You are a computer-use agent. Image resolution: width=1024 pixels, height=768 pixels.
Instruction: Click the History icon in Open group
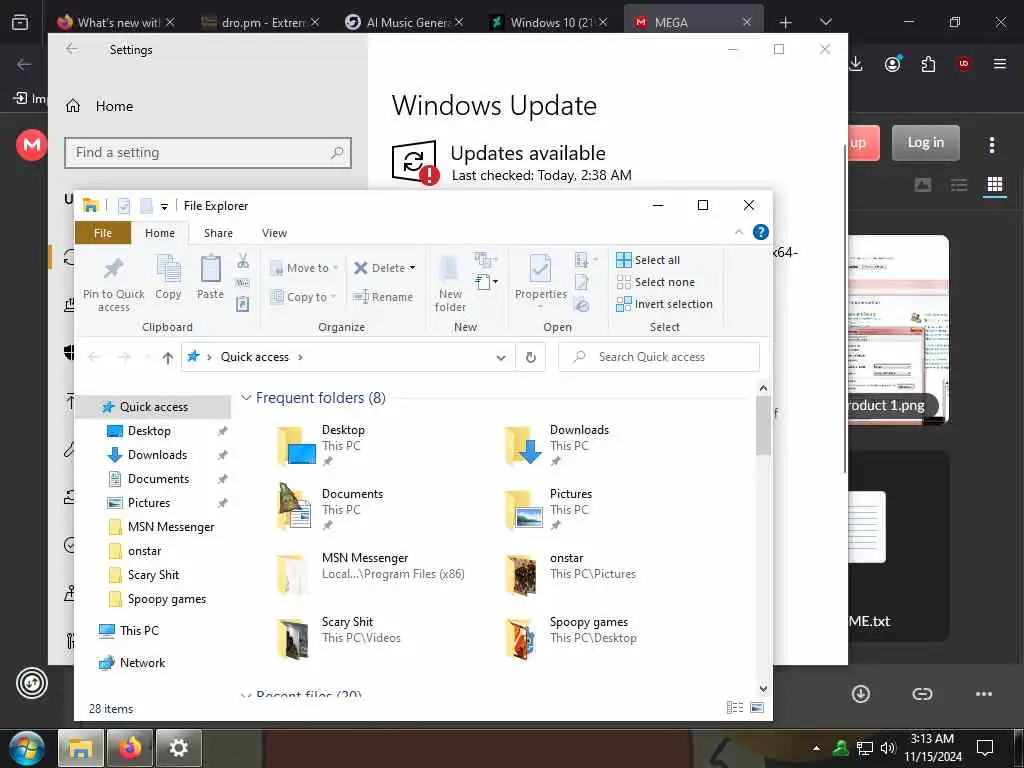point(582,304)
